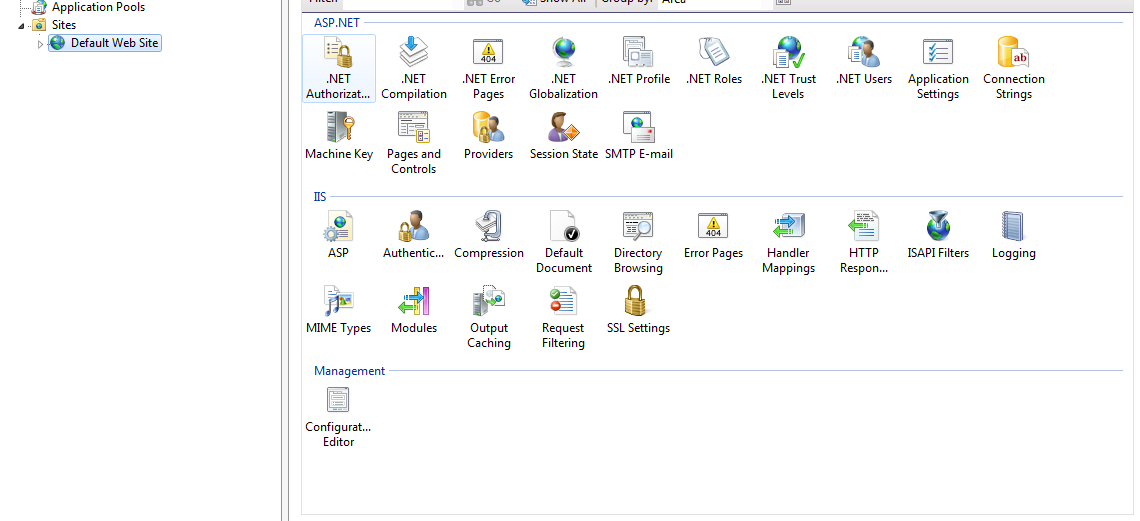This screenshot has height=521, width=1140.
Task: Open Error Pages in the IIS group
Action: tap(713, 235)
